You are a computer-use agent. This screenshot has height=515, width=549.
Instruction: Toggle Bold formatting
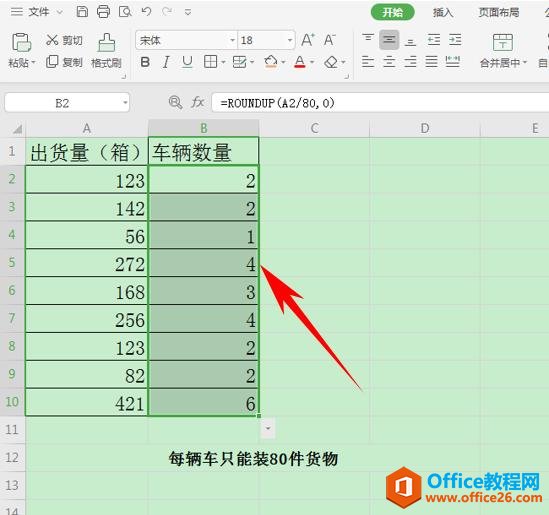pyautogui.click(x=145, y=62)
